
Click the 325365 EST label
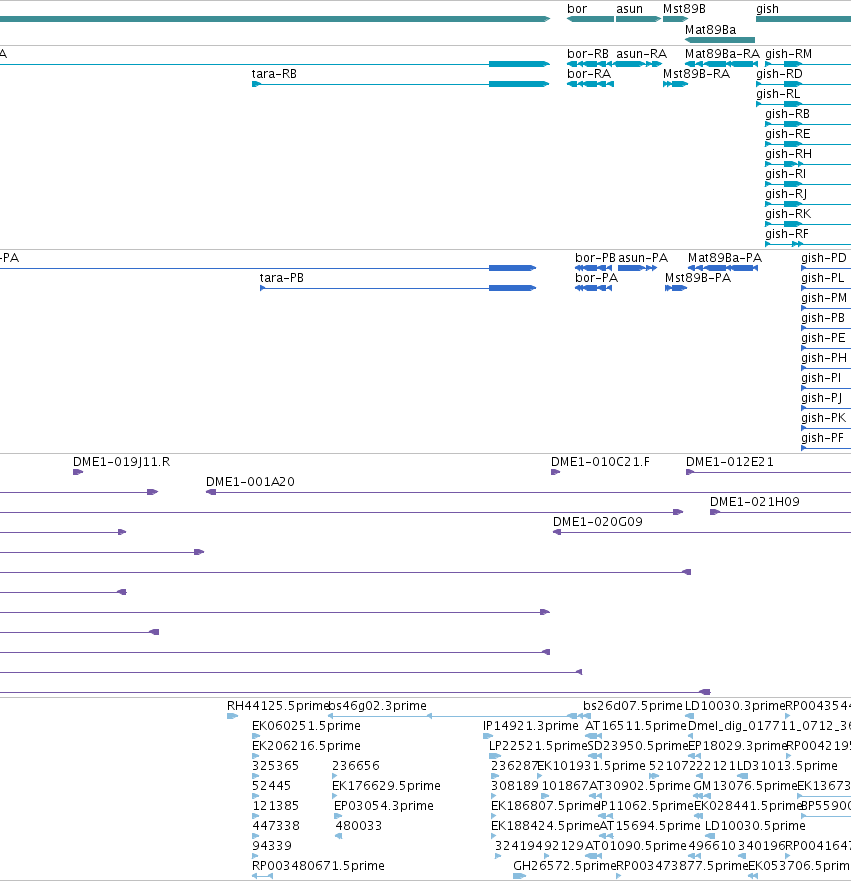click(276, 766)
